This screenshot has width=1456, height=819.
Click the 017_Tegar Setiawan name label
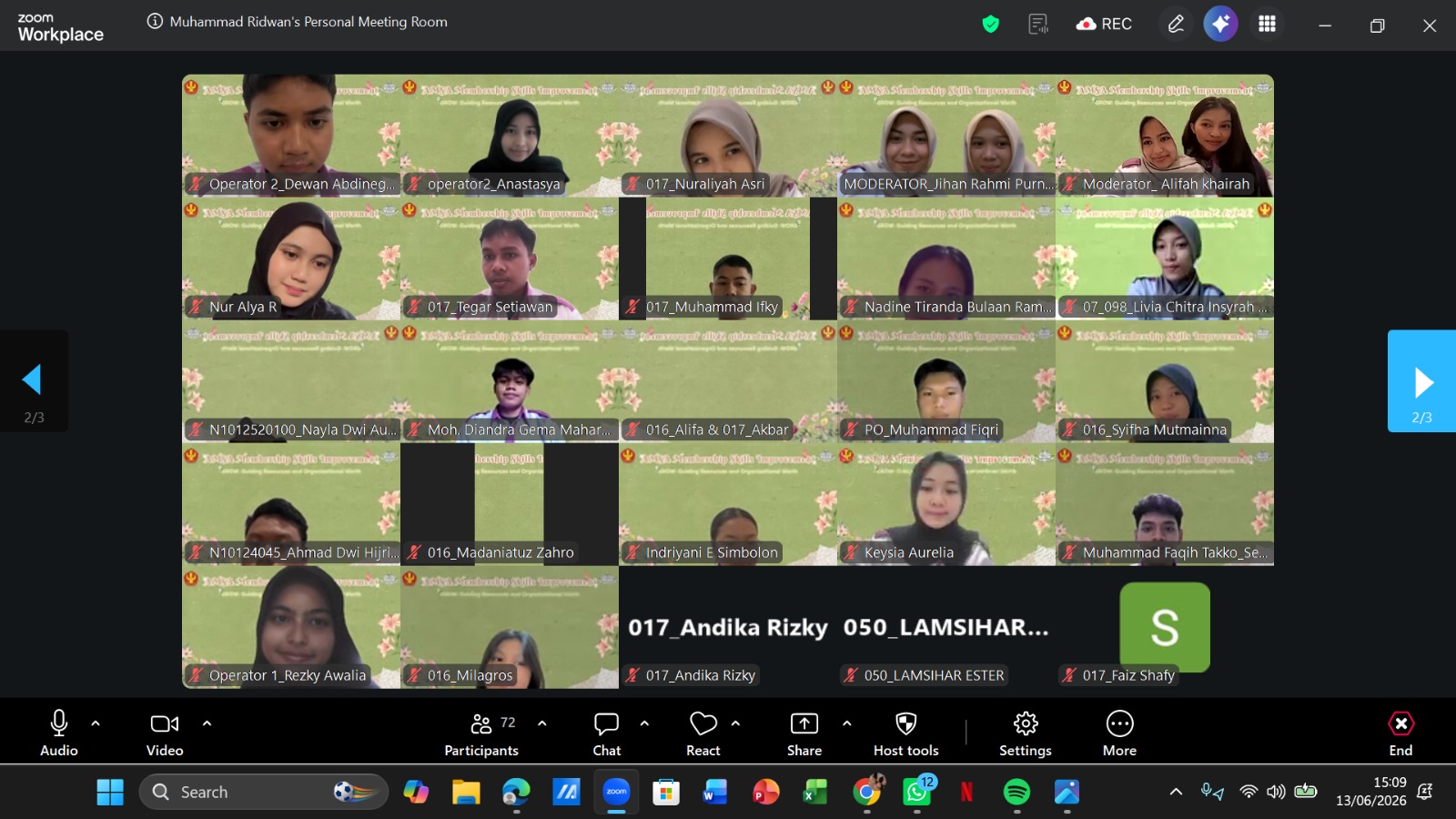(490, 307)
